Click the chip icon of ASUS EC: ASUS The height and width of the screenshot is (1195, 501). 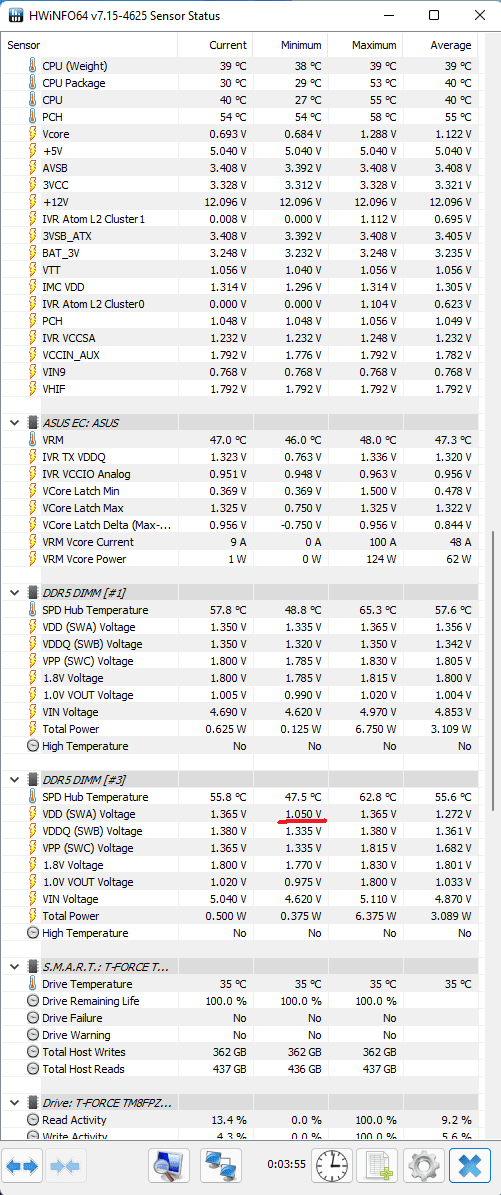[33, 422]
